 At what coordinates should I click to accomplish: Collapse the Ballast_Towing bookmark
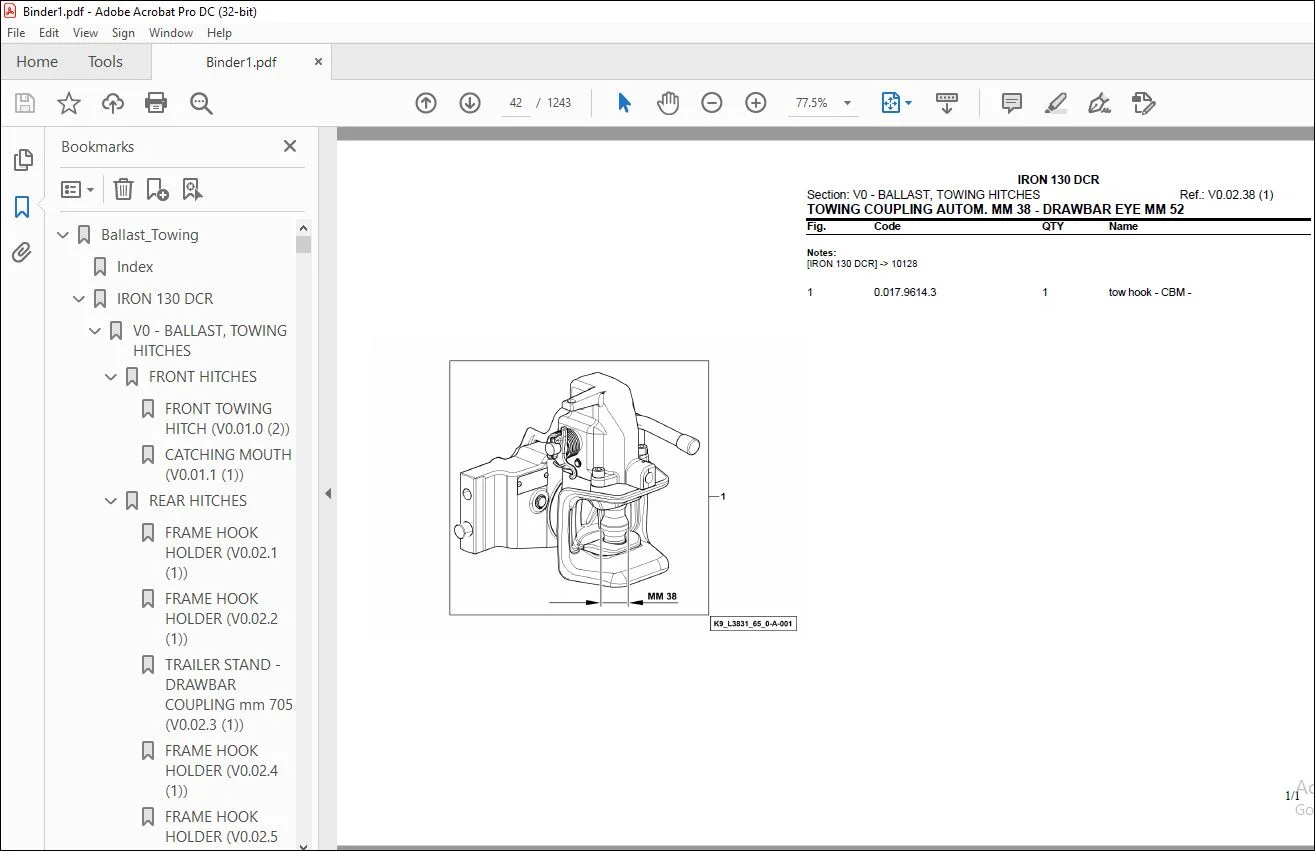click(64, 235)
